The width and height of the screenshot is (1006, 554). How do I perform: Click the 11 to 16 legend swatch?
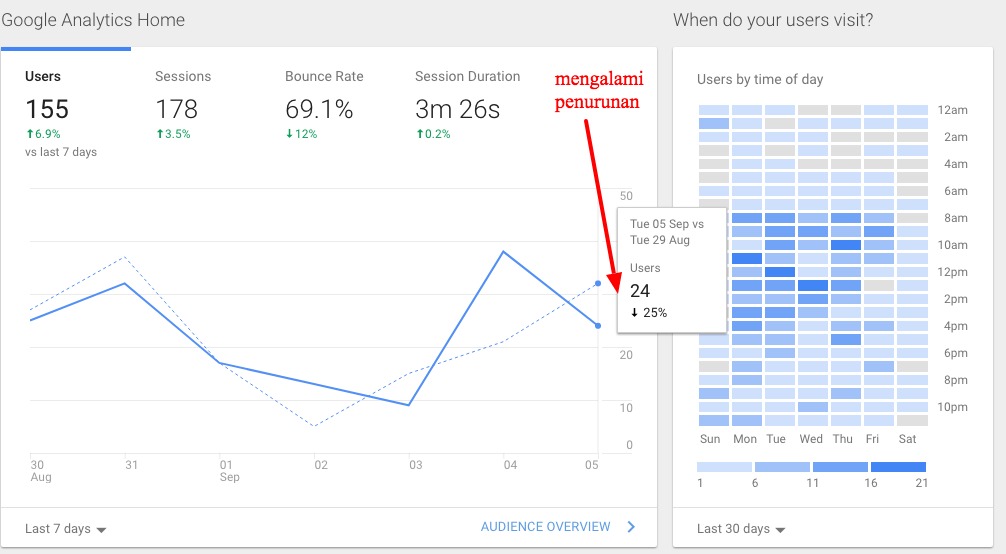tap(840, 467)
